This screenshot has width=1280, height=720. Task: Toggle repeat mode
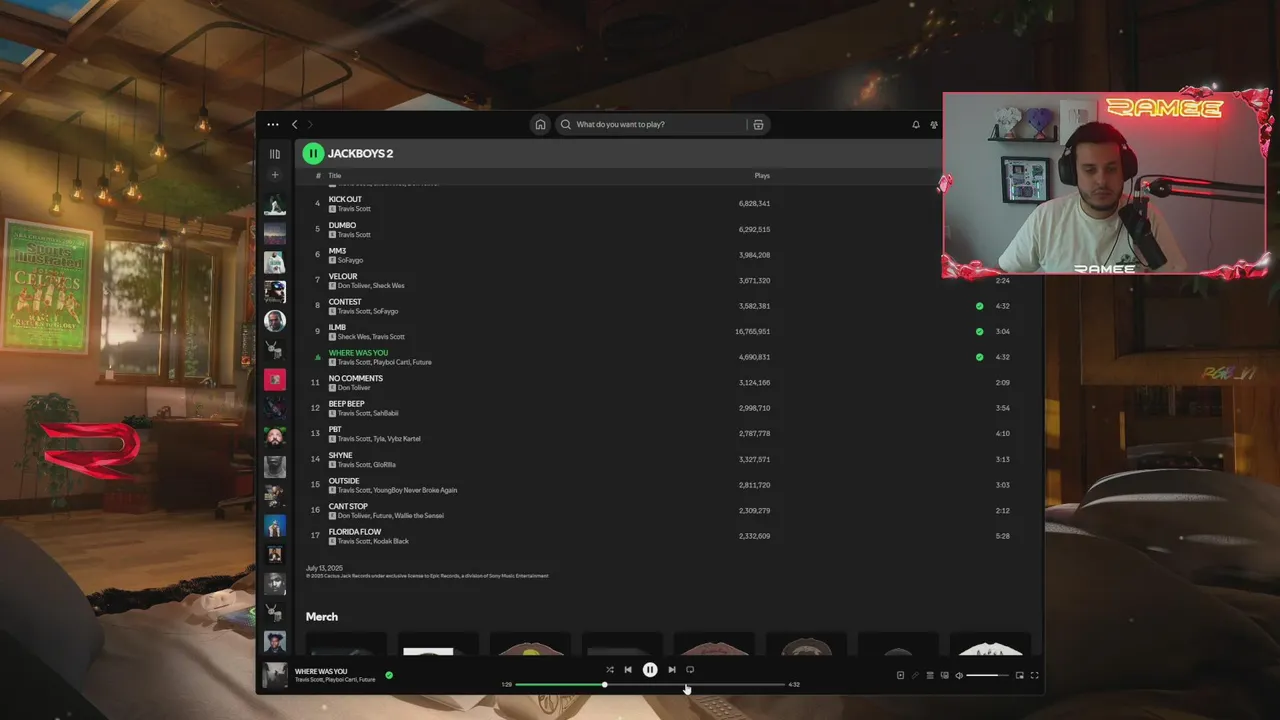(690, 670)
